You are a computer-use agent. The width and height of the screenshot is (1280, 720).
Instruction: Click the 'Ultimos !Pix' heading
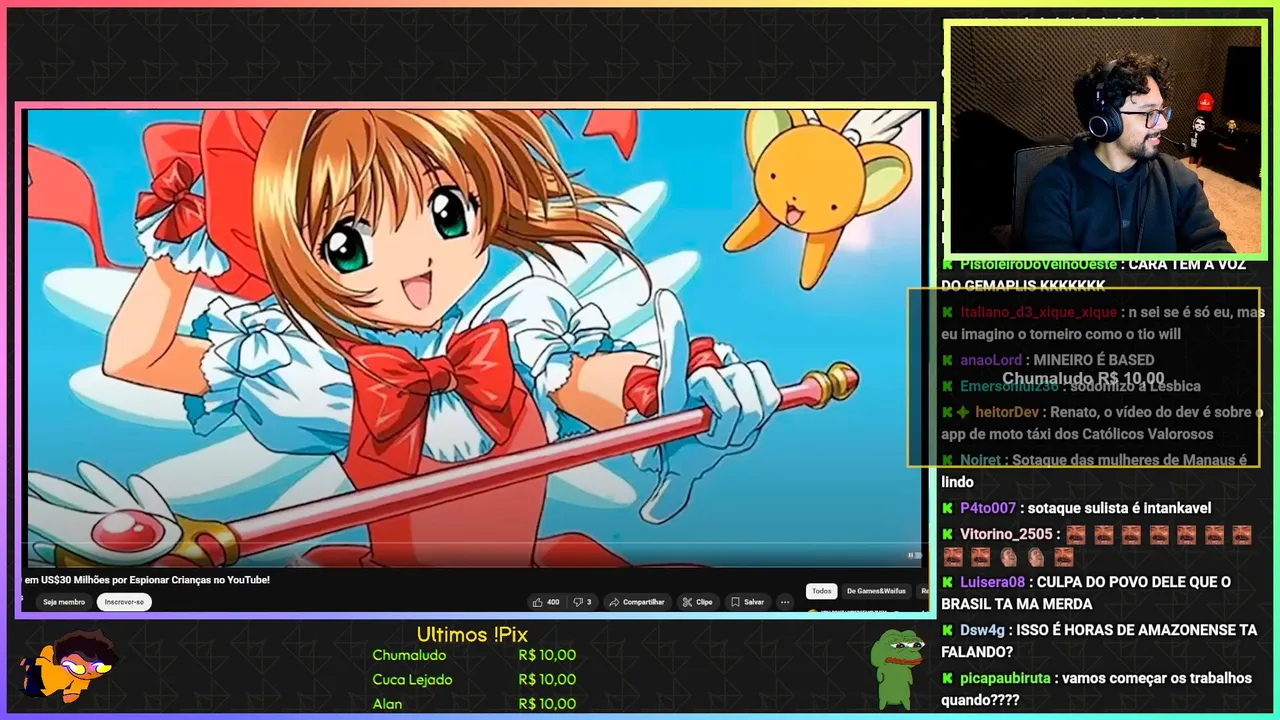click(472, 634)
